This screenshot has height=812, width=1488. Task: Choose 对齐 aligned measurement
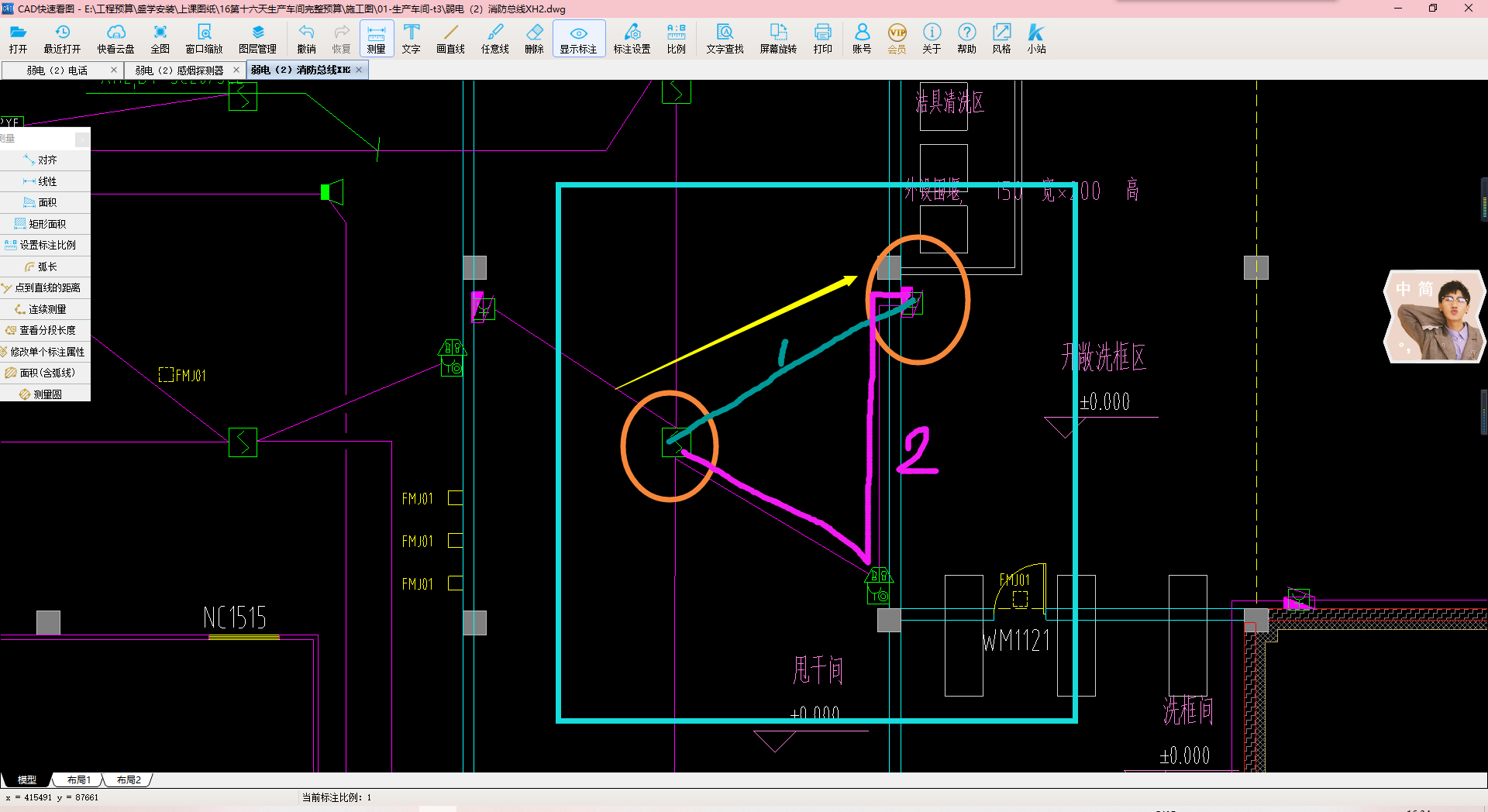(45, 160)
